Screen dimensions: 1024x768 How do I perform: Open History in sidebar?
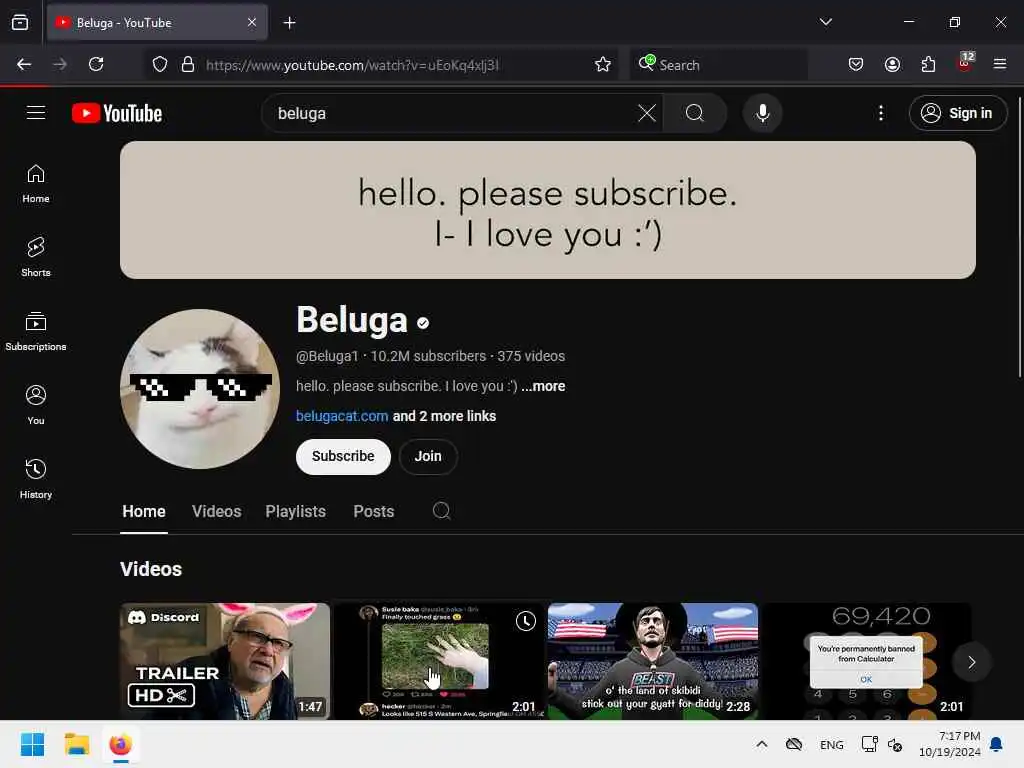click(x=36, y=479)
